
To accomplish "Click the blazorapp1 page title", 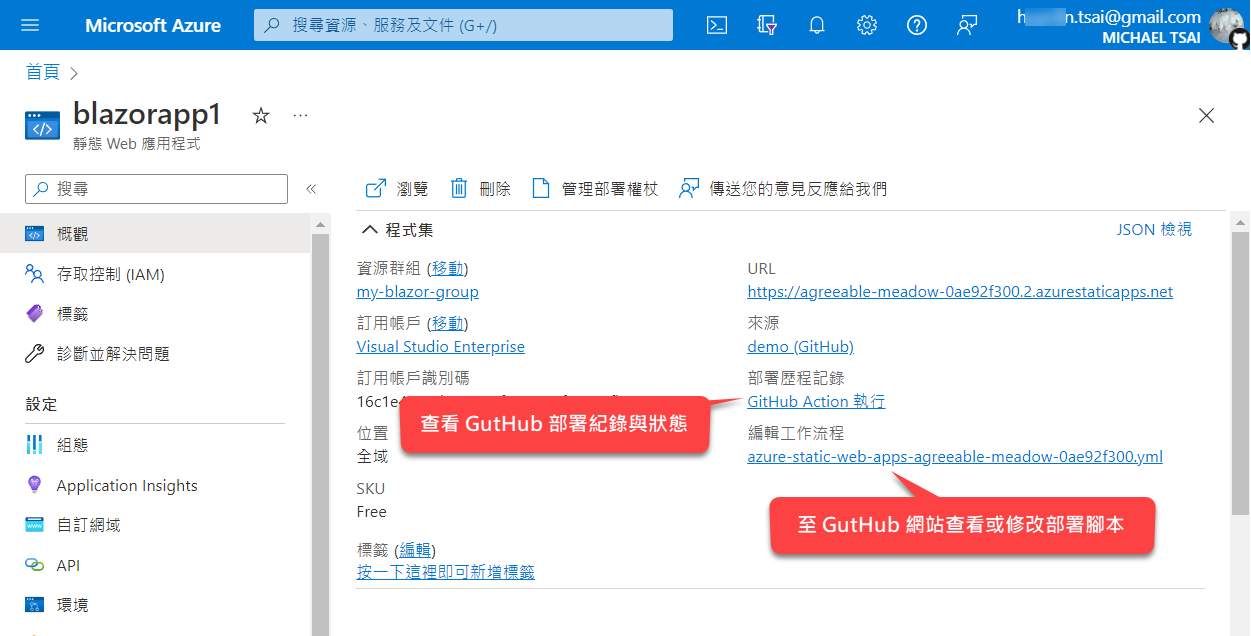I will pos(147,114).
